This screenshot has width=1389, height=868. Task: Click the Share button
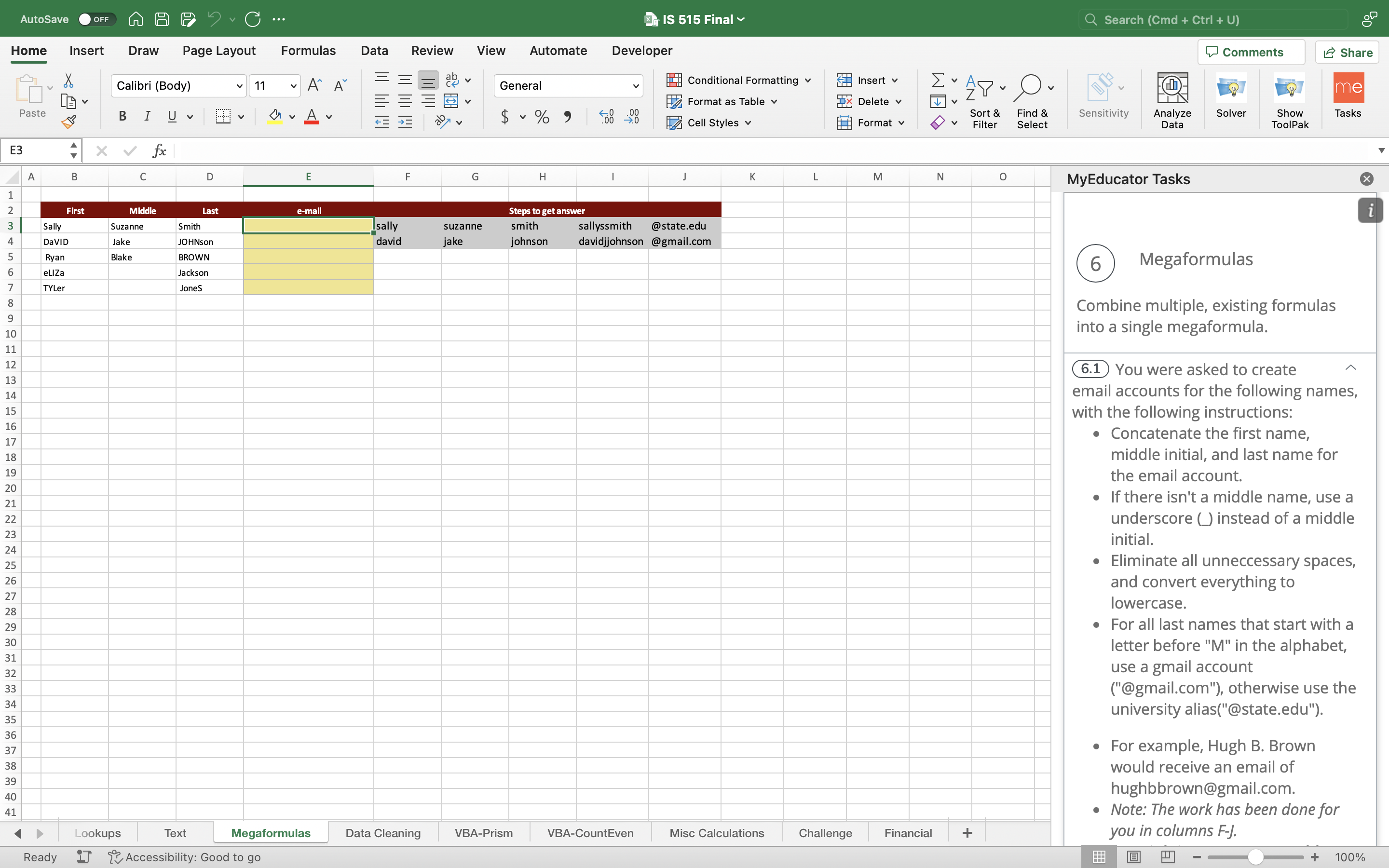pyautogui.click(x=1347, y=52)
